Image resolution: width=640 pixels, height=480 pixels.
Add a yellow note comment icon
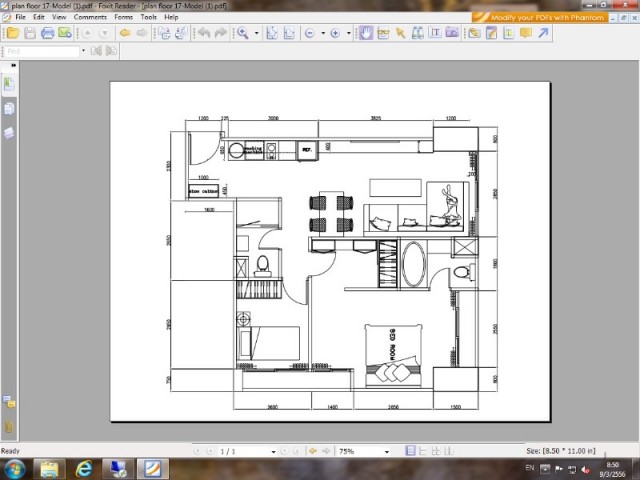pyautogui.click(x=525, y=33)
